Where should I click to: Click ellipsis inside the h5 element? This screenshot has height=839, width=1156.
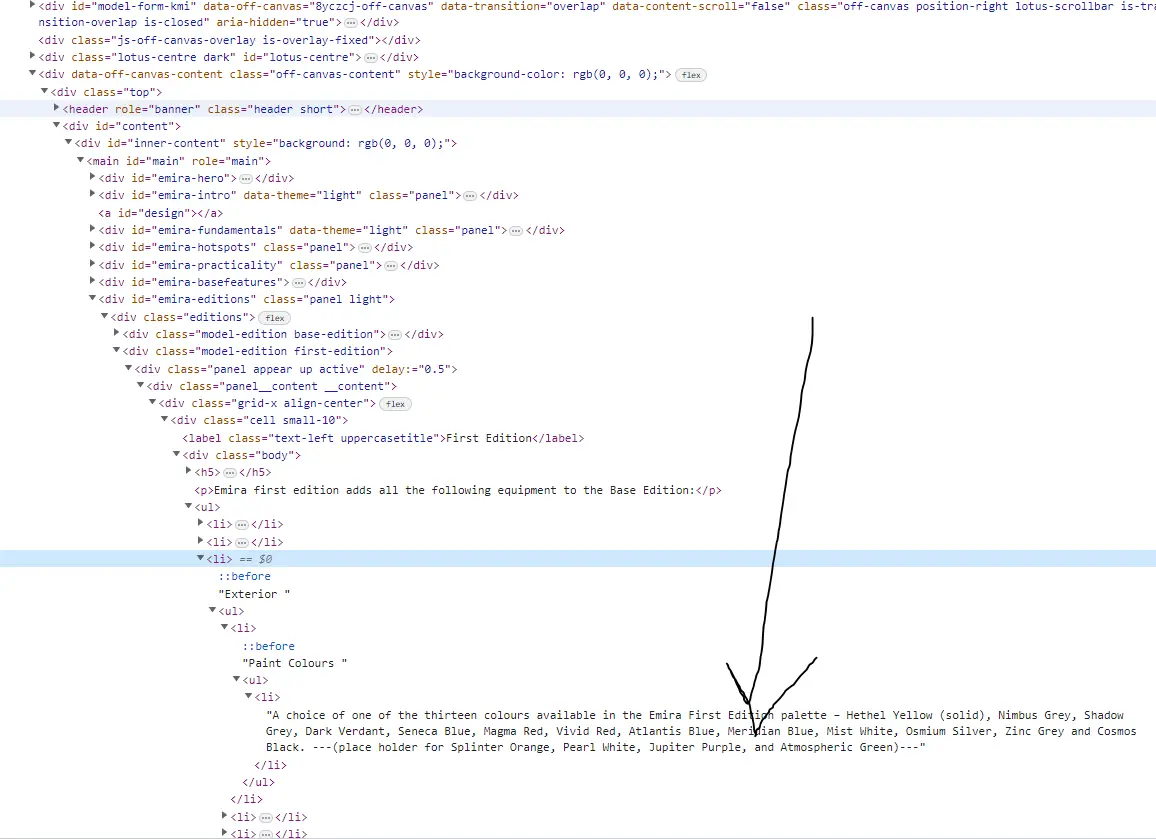[x=230, y=473]
